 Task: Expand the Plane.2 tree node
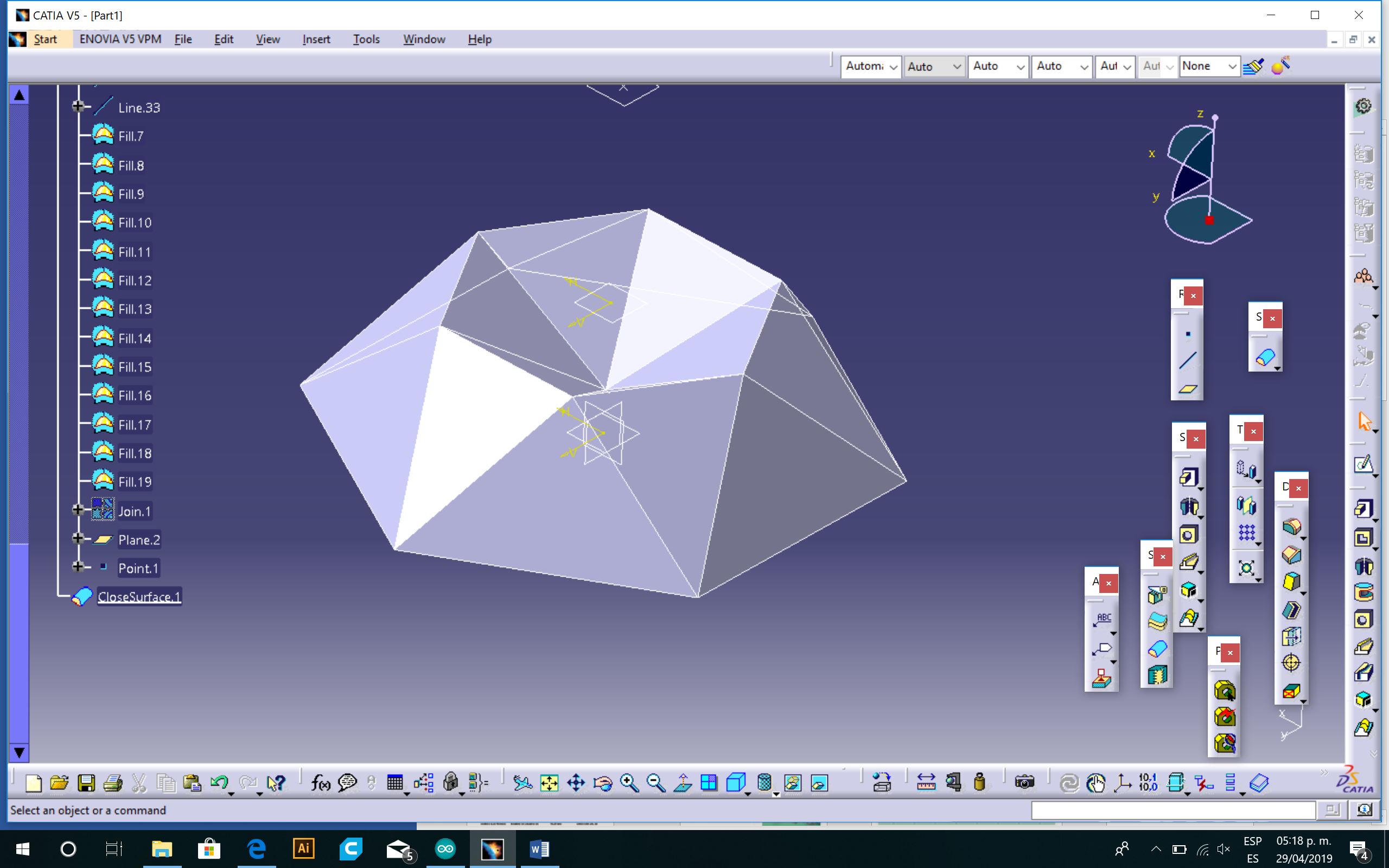pyautogui.click(x=78, y=538)
